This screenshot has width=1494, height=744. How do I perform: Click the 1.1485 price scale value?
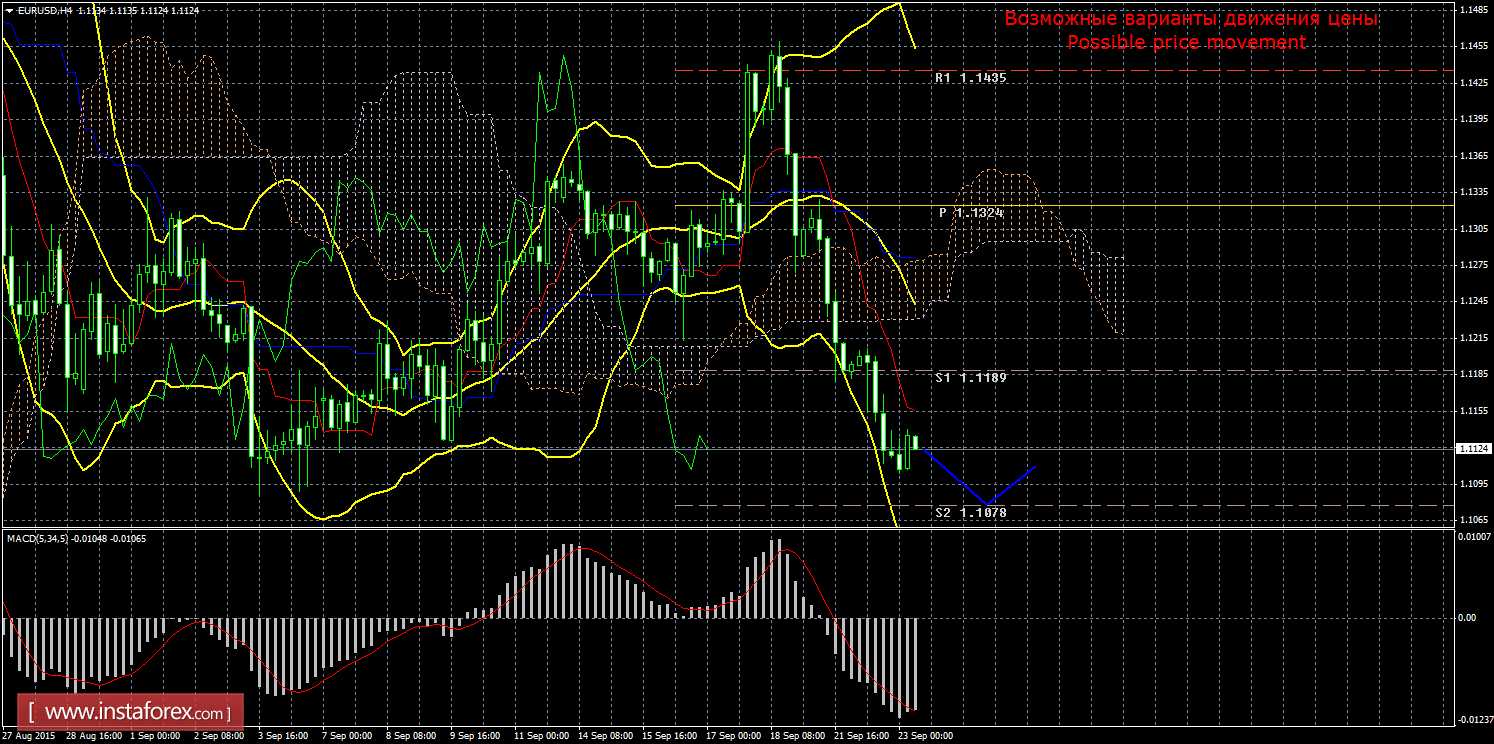click(1471, 10)
